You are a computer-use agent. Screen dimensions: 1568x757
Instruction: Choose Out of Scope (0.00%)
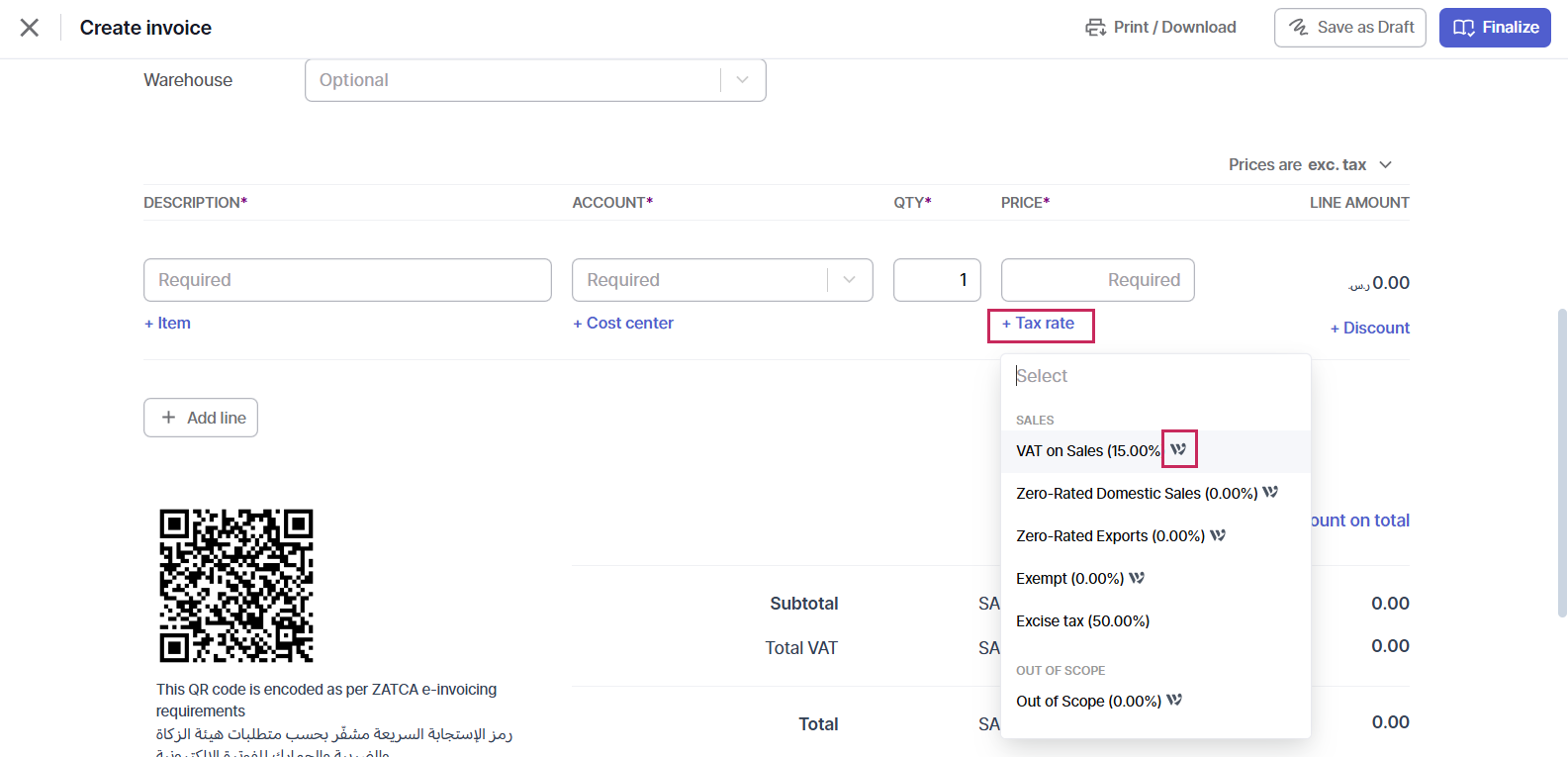[x=1155, y=702]
